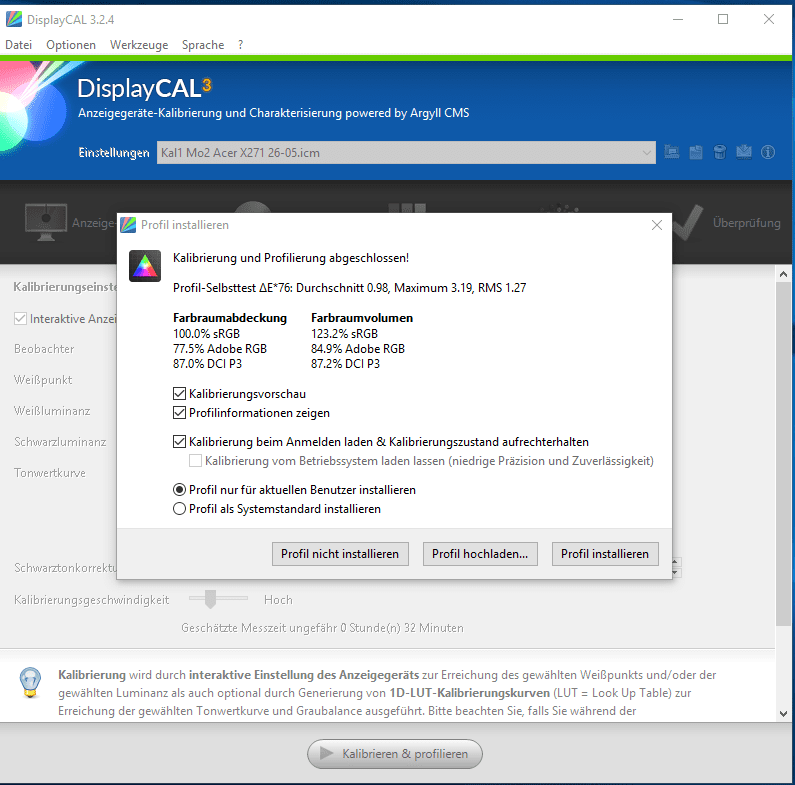Click the 100.0% sRGB coverage value

(206, 334)
